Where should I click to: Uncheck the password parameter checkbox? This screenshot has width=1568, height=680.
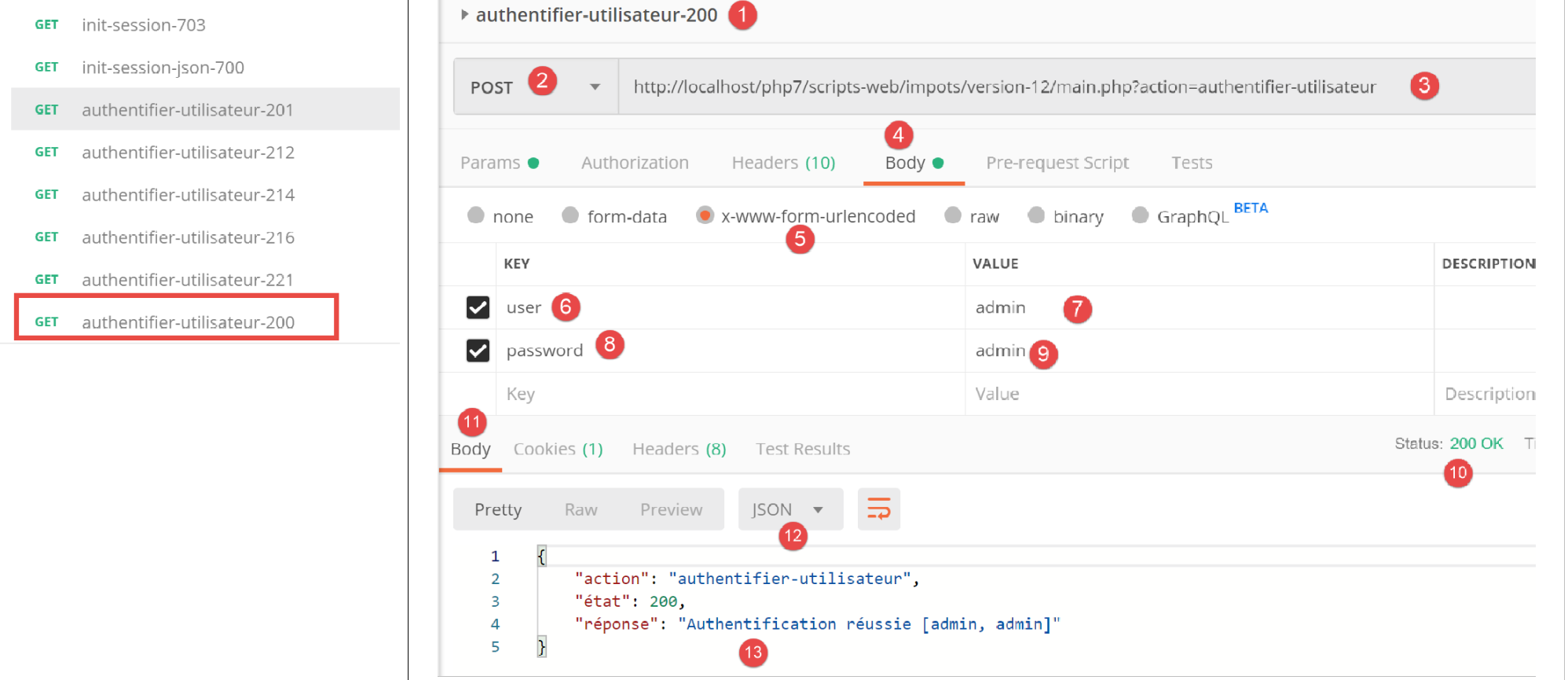coord(478,351)
